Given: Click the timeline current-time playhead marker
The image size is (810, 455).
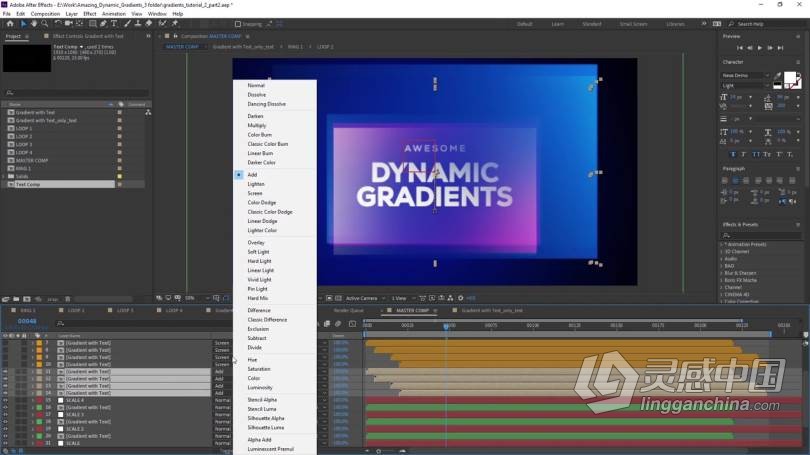Looking at the screenshot, I should tap(446, 326).
